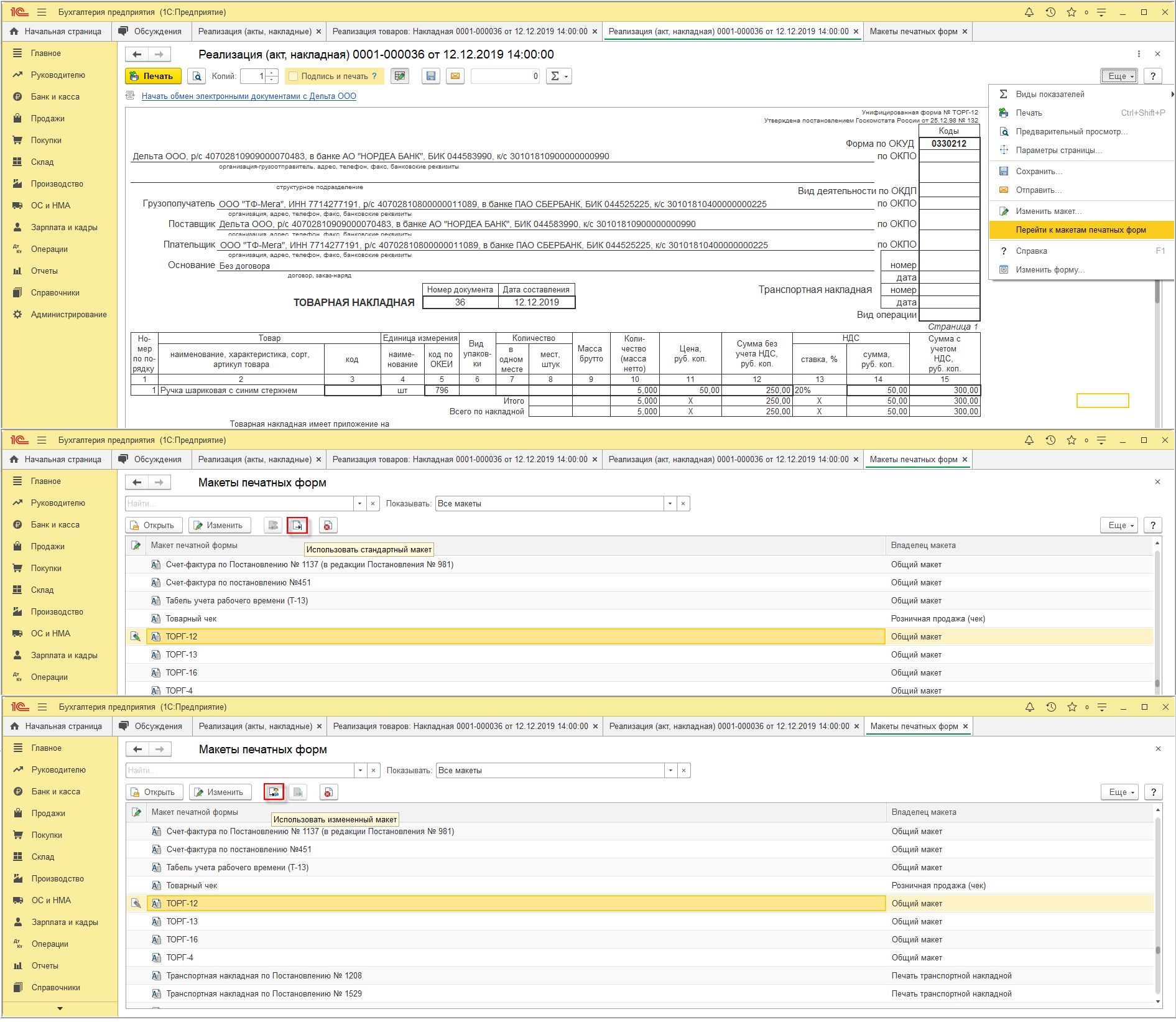Image resolution: width=1176 pixels, height=1022 pixels.
Task: Open ОС и НМА in top window sidebar
Action: click(60, 205)
